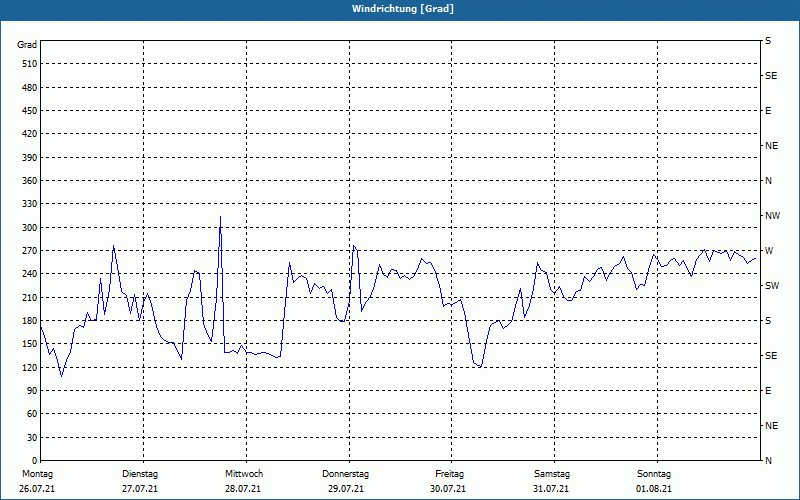Click the 0 degree axis label

click(35, 460)
